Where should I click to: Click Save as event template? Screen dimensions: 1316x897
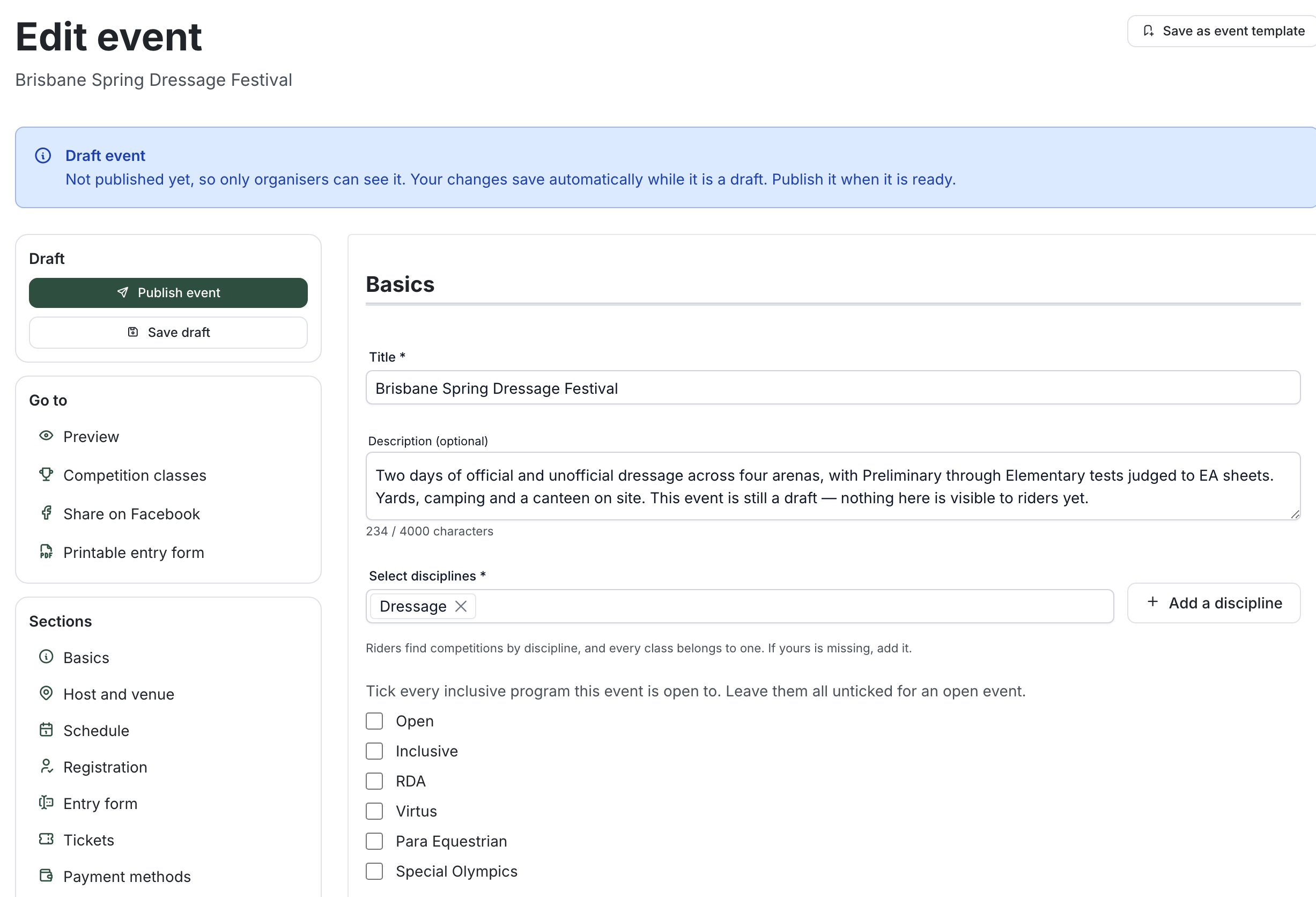click(1223, 31)
